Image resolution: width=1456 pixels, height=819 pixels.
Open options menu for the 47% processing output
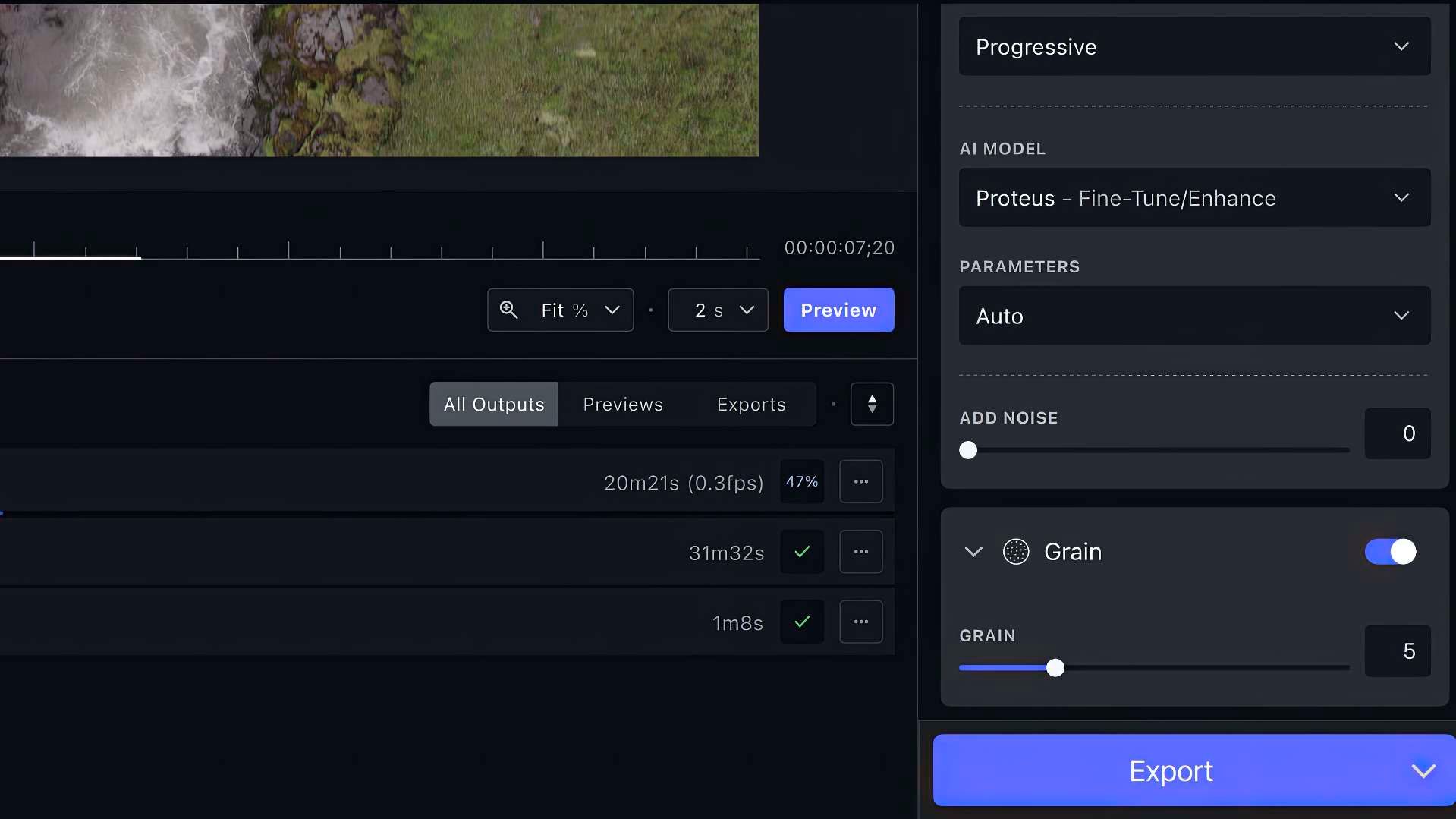pyautogui.click(x=860, y=481)
